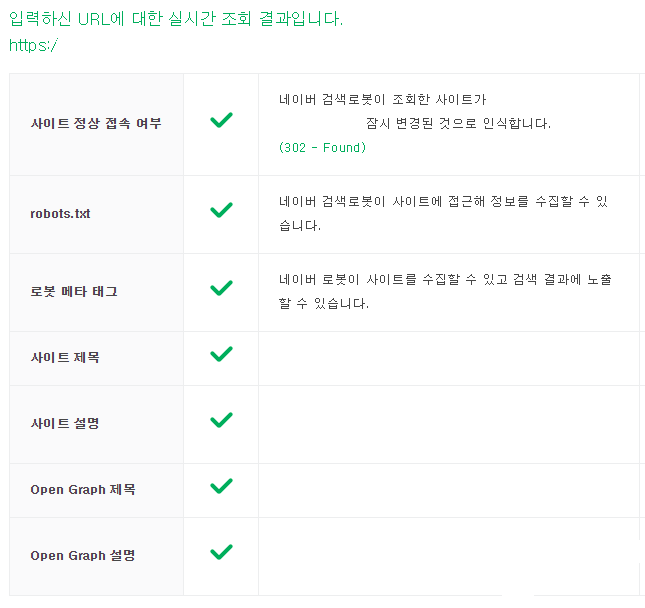The width and height of the screenshot is (645, 608).
Task: Select the 사이트 설명 row label
Action: pos(65,423)
